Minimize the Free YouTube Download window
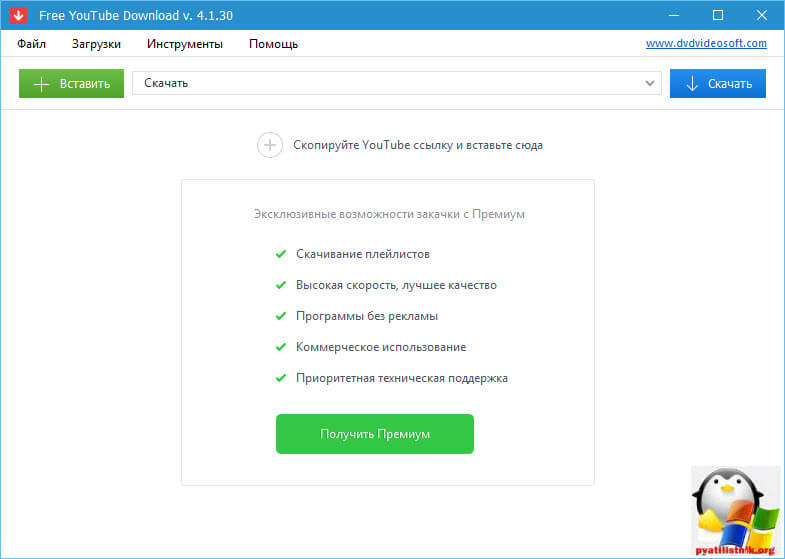 [x=674, y=15]
